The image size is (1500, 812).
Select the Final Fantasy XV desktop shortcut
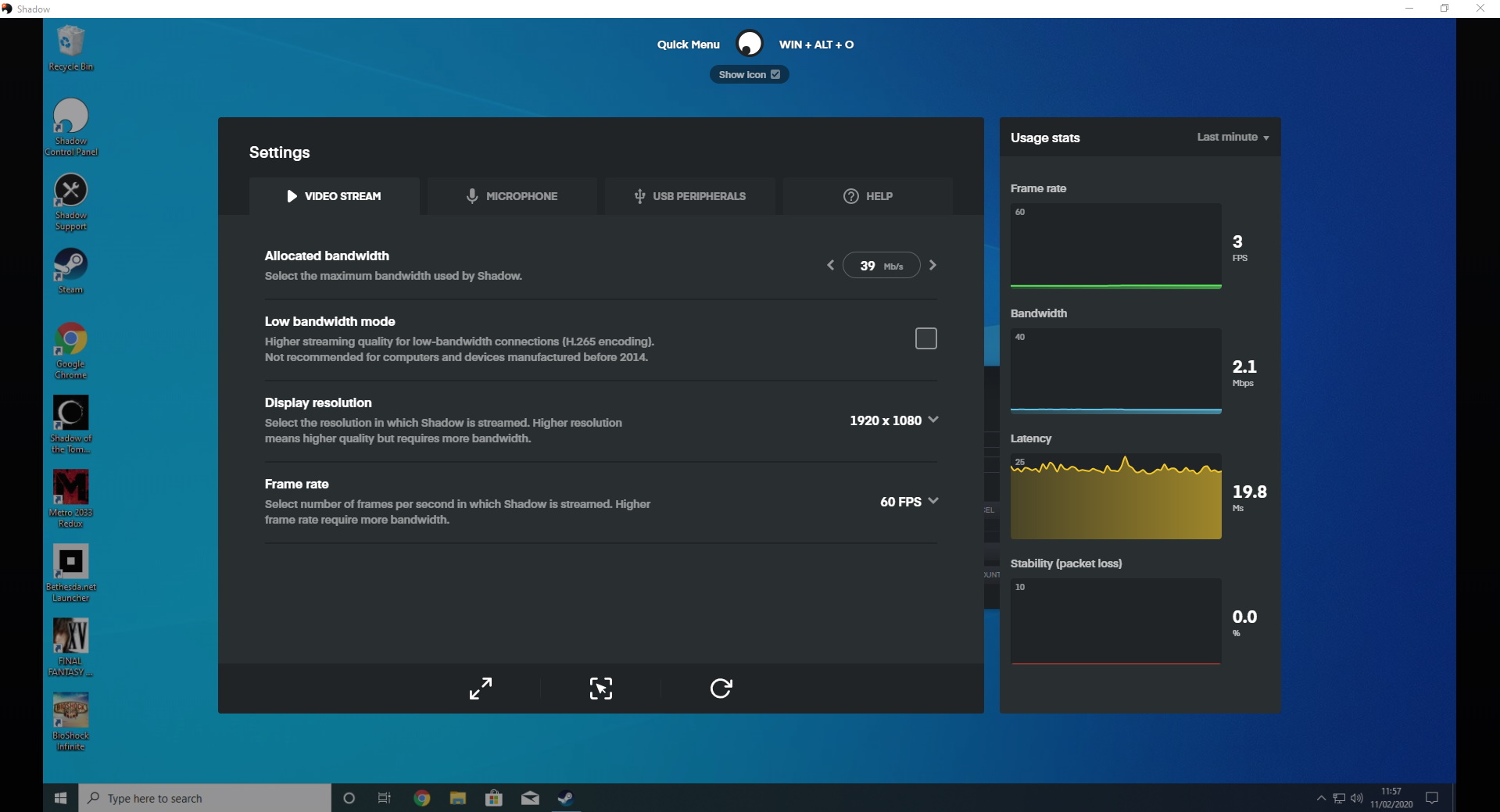click(70, 647)
